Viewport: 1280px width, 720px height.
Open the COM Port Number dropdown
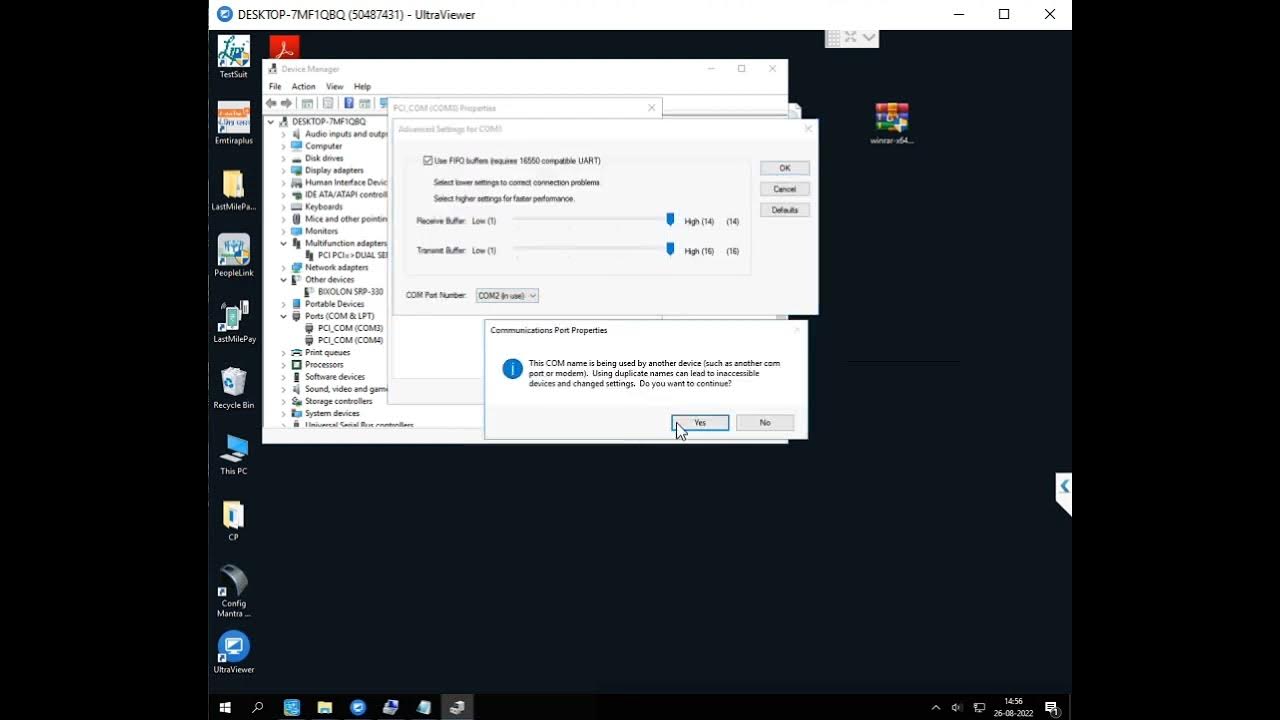(x=507, y=295)
